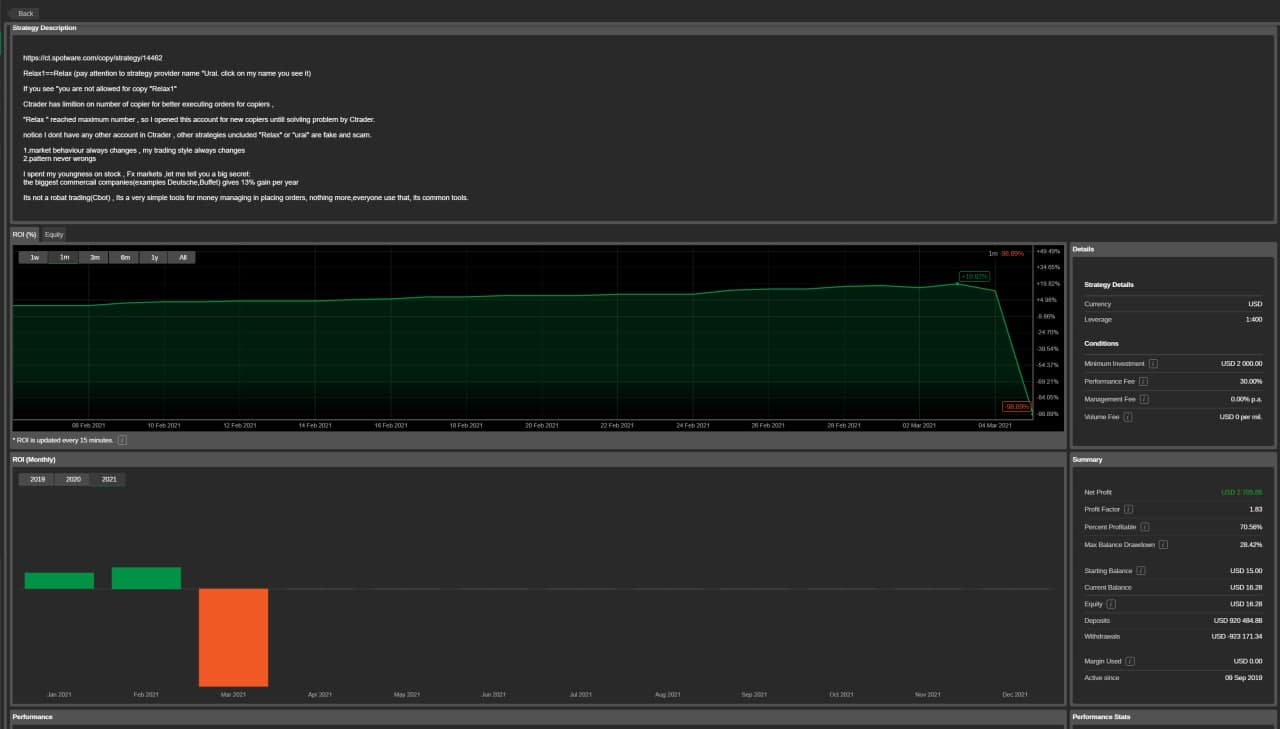Click Starting Balance info icon
1280x729 pixels.
pyautogui.click(x=1141, y=571)
